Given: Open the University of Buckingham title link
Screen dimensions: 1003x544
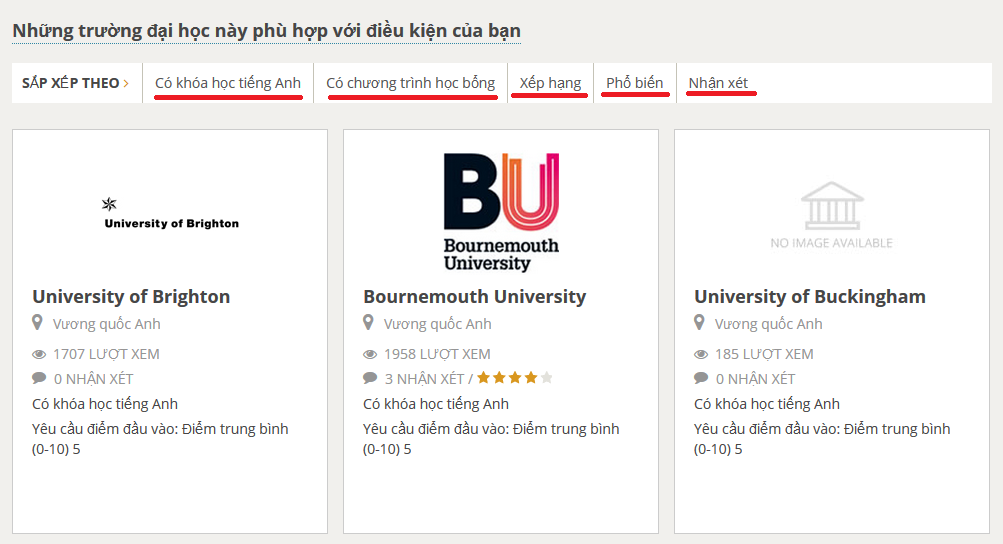Looking at the screenshot, I should pos(810,296).
